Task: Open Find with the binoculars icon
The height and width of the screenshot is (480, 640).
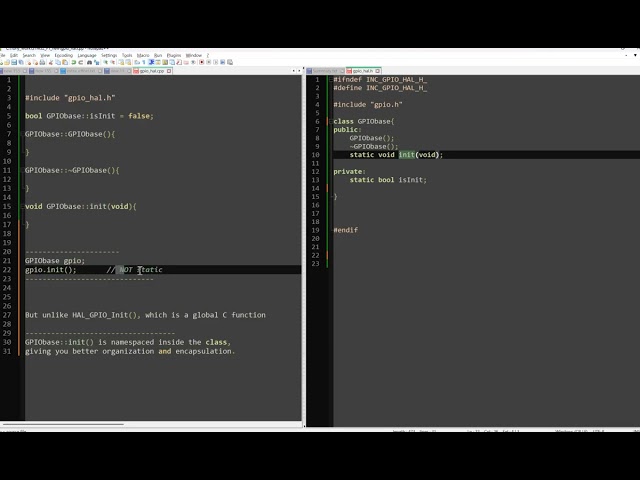Action: pyautogui.click(x=89, y=62)
